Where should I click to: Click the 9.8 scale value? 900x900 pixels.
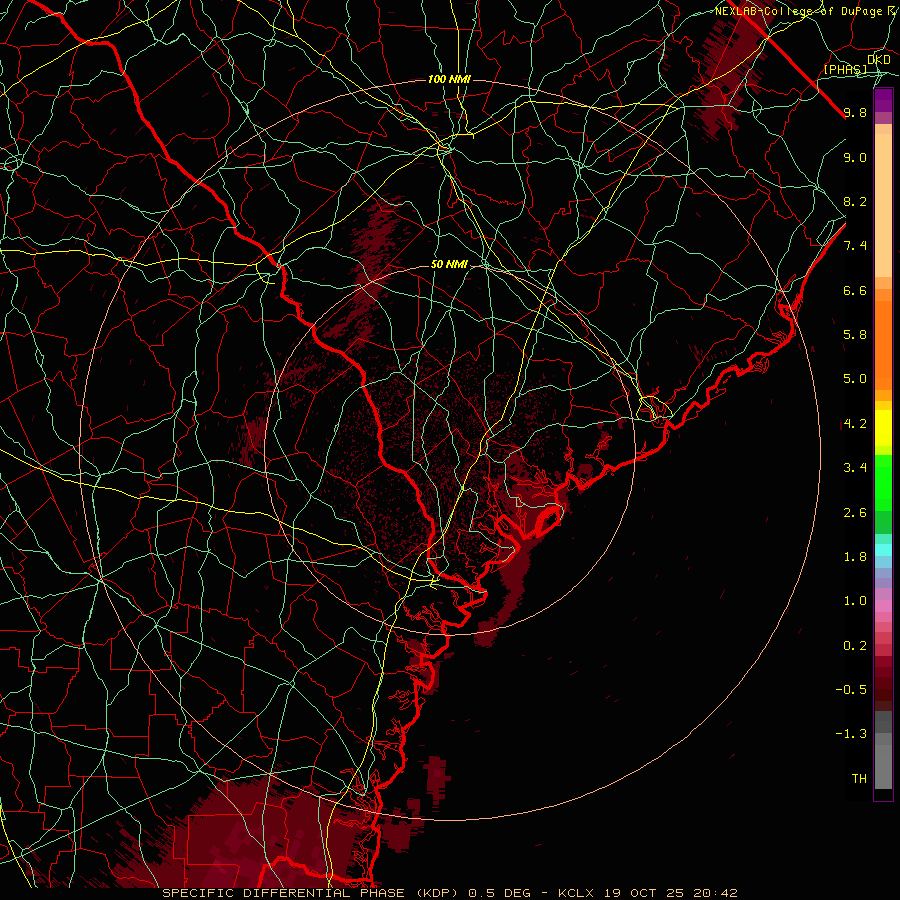(x=855, y=112)
